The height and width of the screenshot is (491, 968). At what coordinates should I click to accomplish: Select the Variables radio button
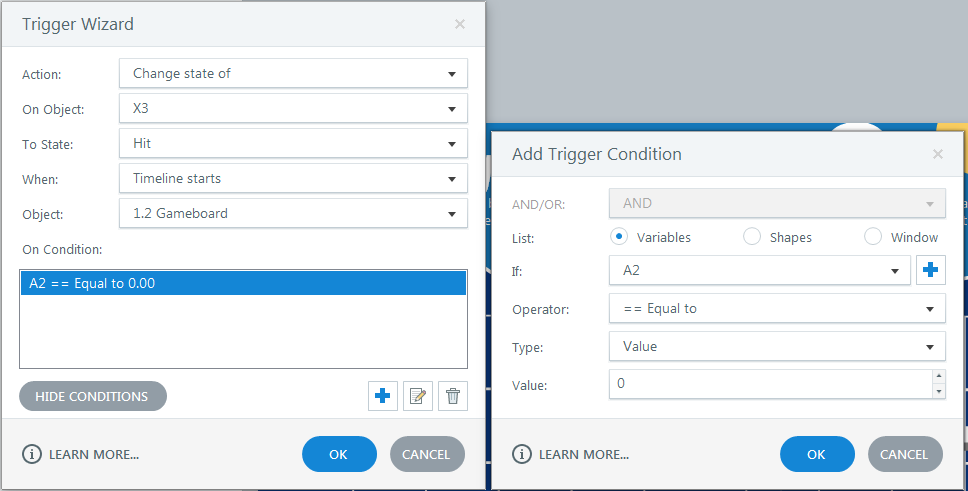point(619,237)
